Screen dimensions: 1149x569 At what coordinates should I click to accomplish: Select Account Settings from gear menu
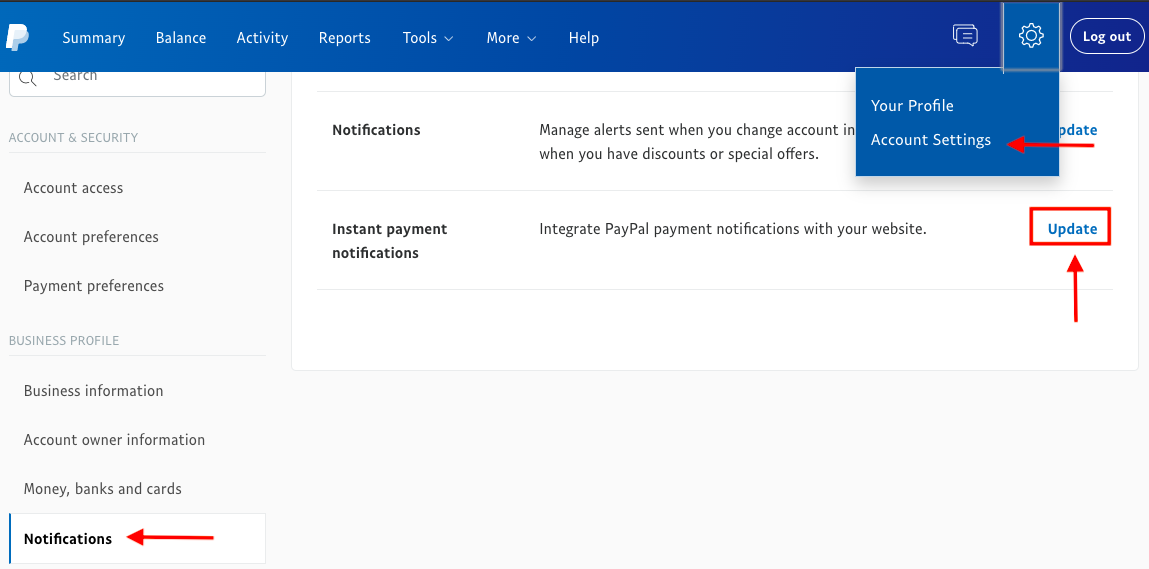tap(931, 139)
